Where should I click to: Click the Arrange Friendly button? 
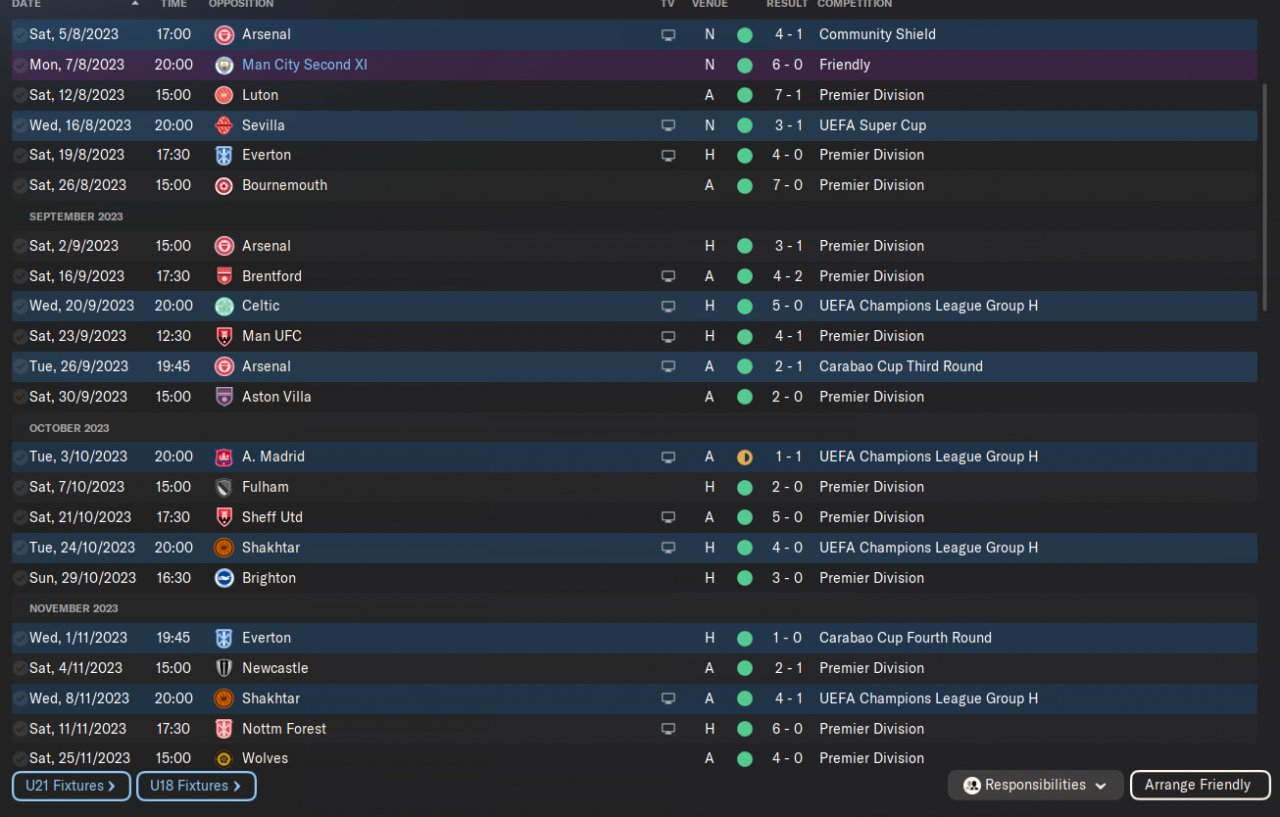(1199, 785)
